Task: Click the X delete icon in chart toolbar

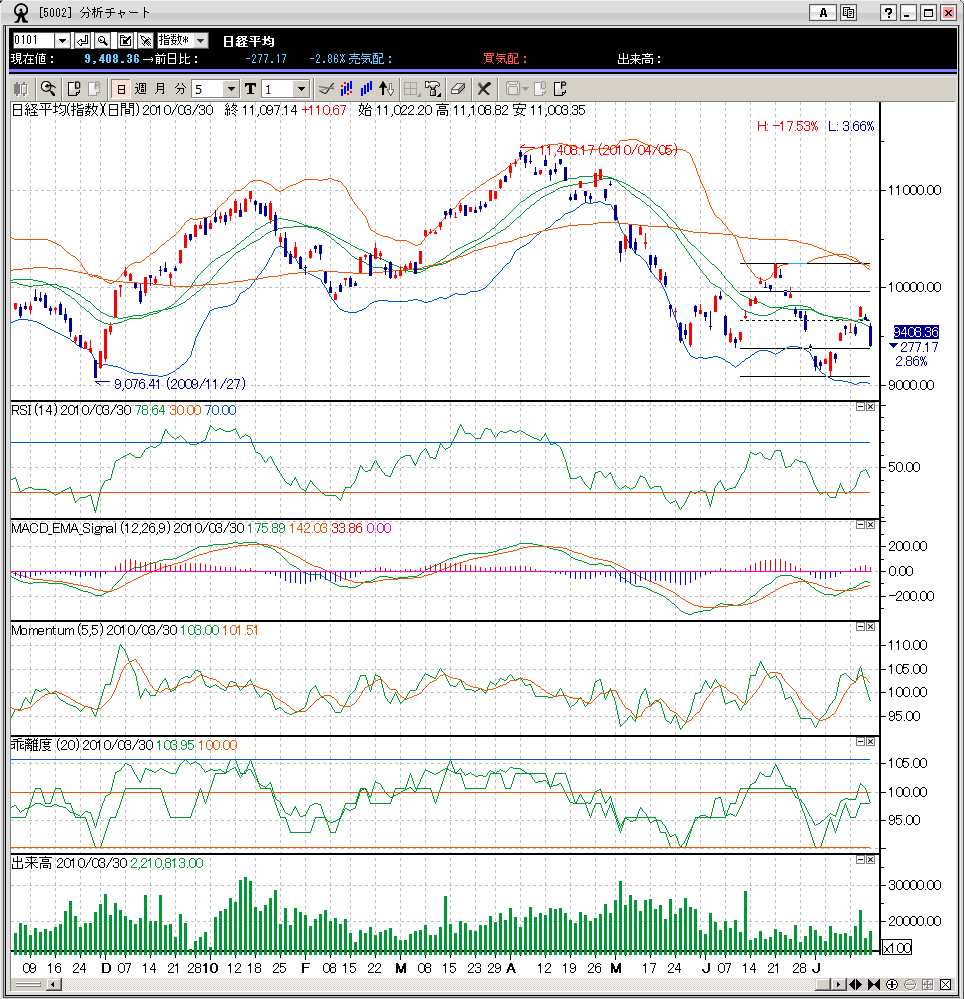Action: pyautogui.click(x=484, y=88)
